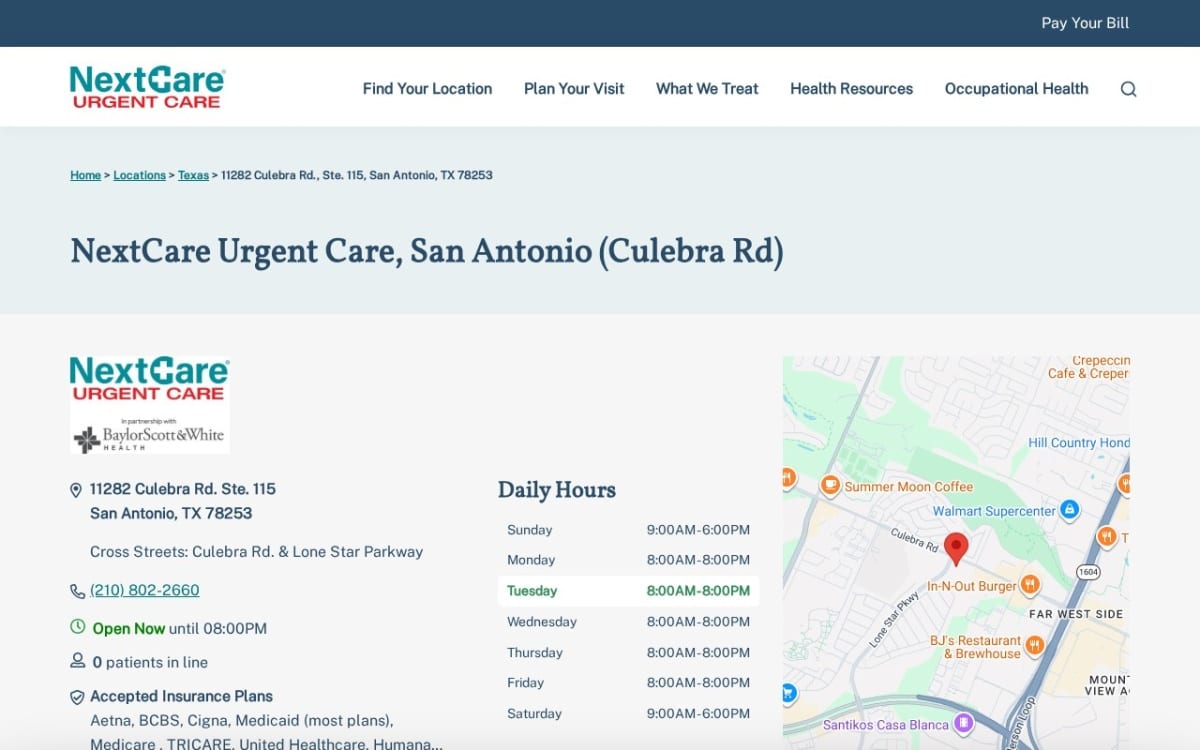Click the Walmart Supercenter shopping icon on map
The width and height of the screenshot is (1200, 750).
click(x=1069, y=510)
